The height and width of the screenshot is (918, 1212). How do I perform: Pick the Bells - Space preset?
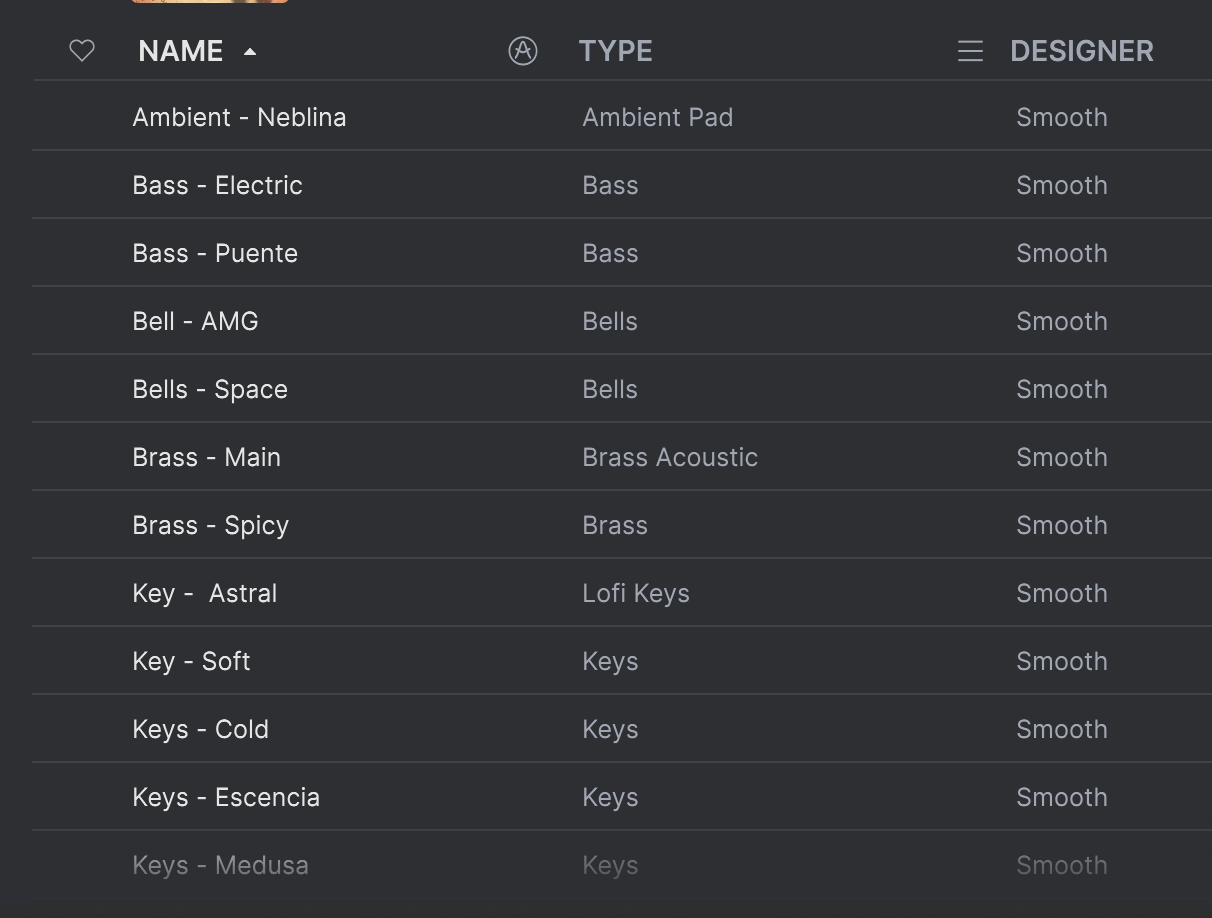click(210, 389)
